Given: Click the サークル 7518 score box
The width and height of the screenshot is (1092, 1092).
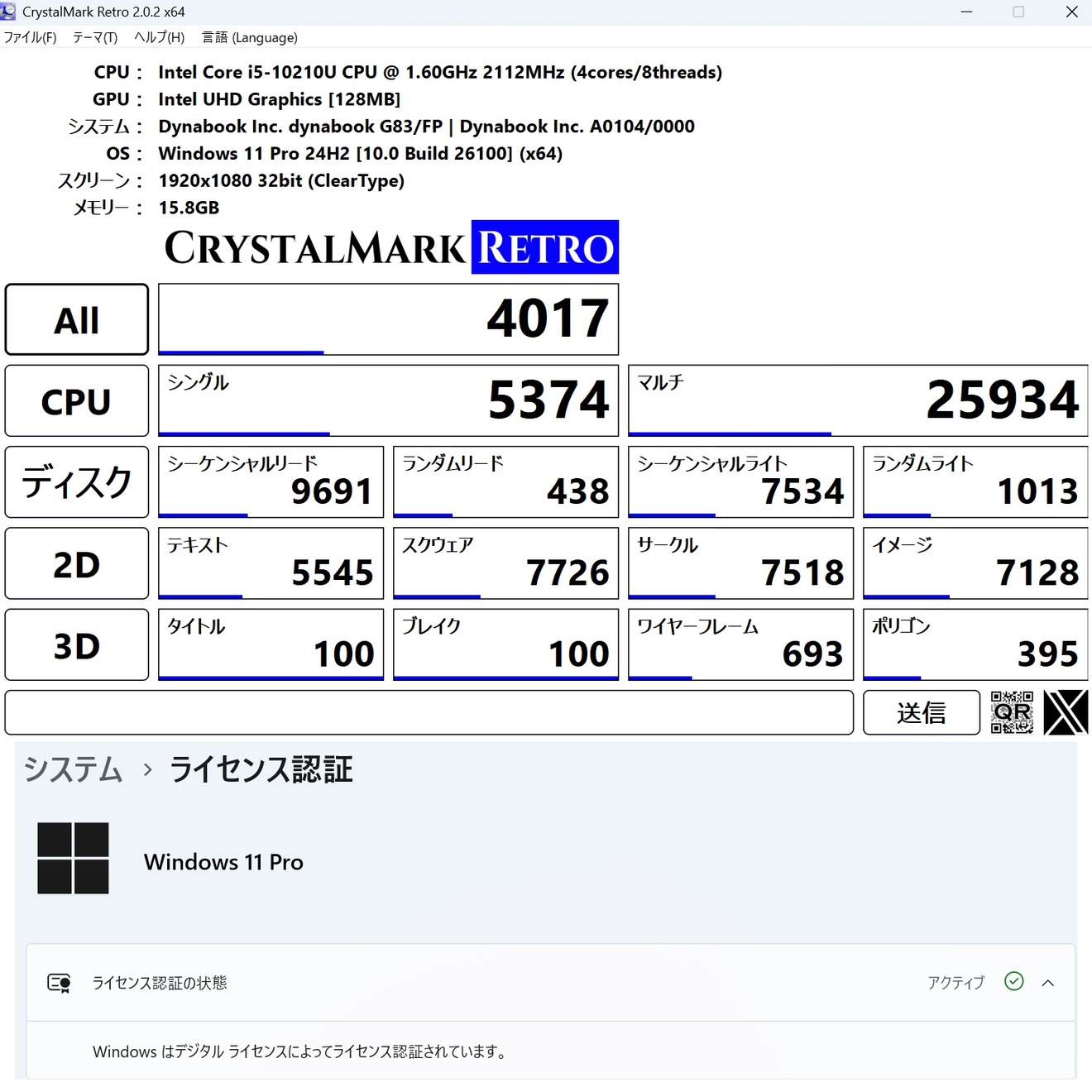Looking at the screenshot, I should click(740, 563).
